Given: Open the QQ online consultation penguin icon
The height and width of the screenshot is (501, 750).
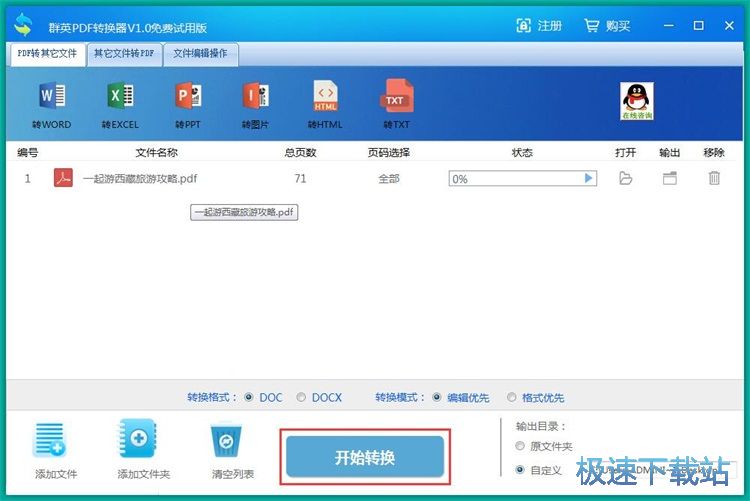Looking at the screenshot, I should pyautogui.click(x=637, y=101).
